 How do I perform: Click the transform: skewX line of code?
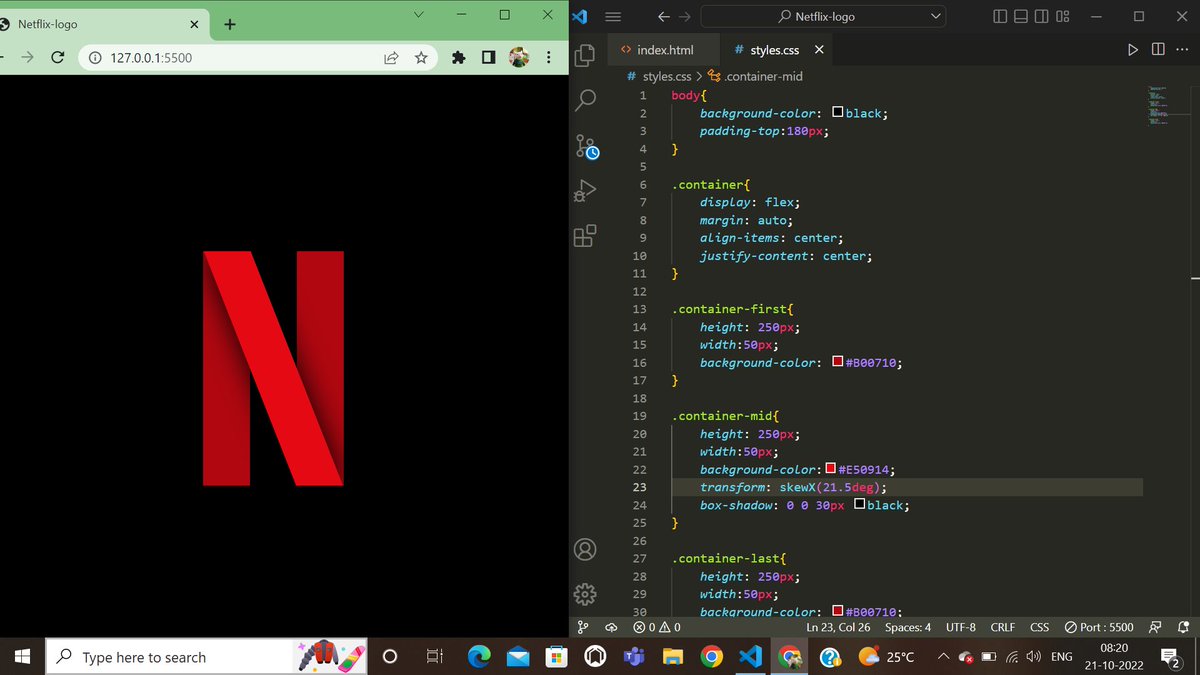(x=793, y=487)
